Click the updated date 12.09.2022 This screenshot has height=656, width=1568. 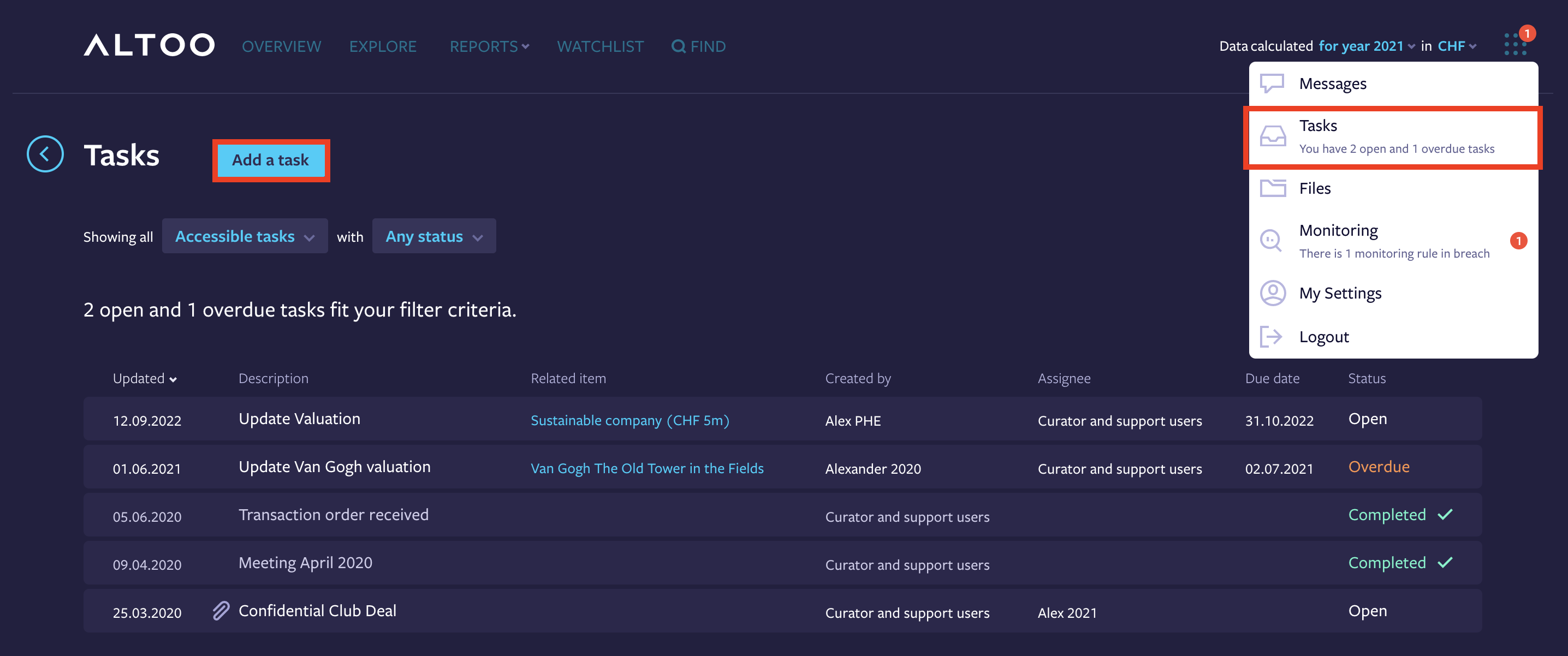(147, 420)
